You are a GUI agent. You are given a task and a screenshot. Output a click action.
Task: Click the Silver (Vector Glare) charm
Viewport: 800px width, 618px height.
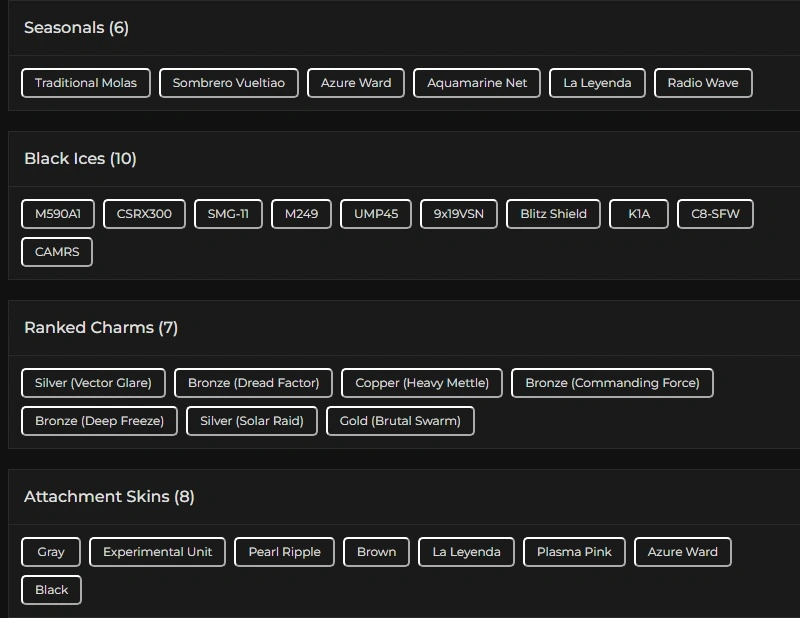tap(93, 383)
